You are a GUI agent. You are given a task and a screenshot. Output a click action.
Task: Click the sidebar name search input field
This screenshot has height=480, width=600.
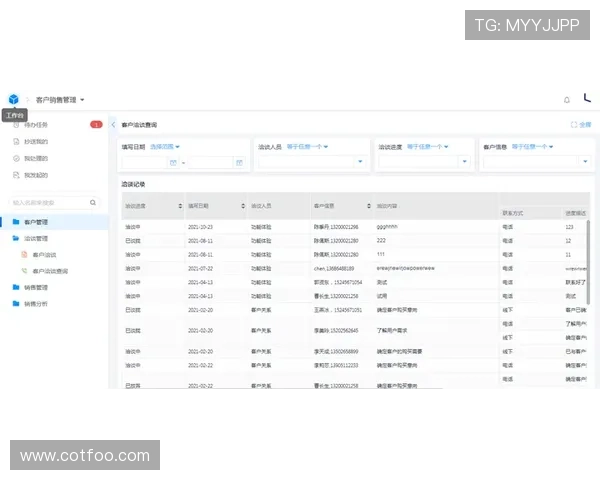(x=48, y=202)
